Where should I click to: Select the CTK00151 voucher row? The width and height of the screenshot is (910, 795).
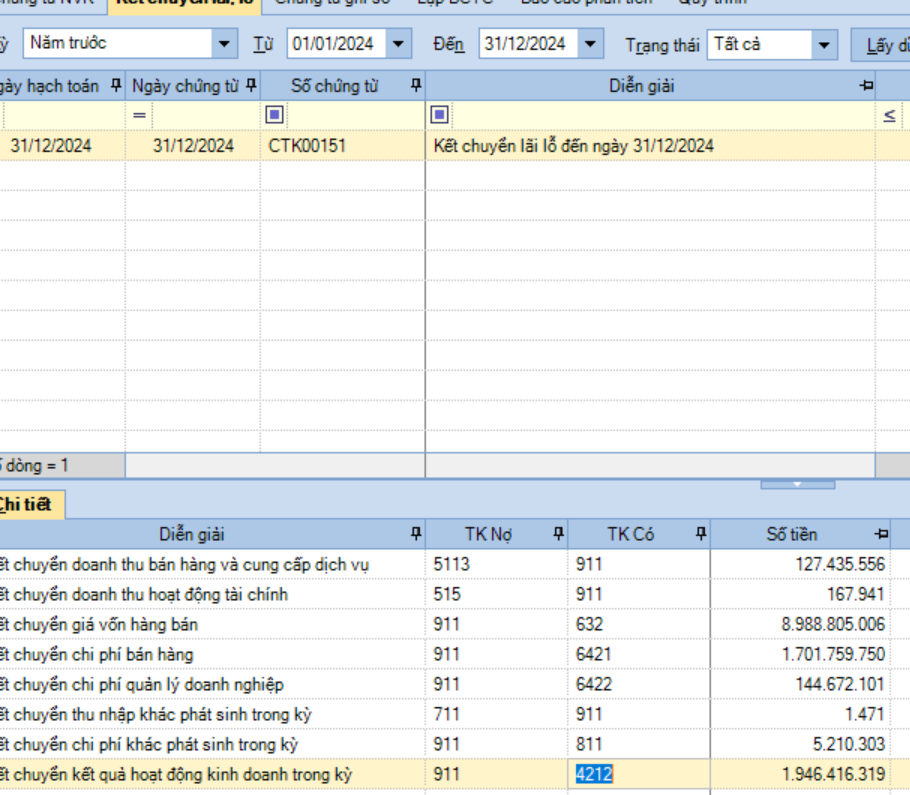click(307, 146)
